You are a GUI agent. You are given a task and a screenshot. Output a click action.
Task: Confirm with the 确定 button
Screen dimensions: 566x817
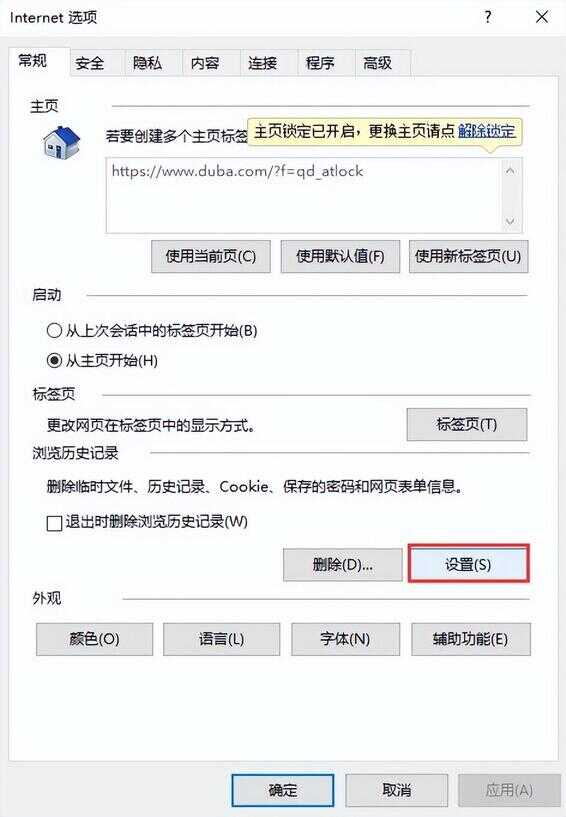pos(282,790)
